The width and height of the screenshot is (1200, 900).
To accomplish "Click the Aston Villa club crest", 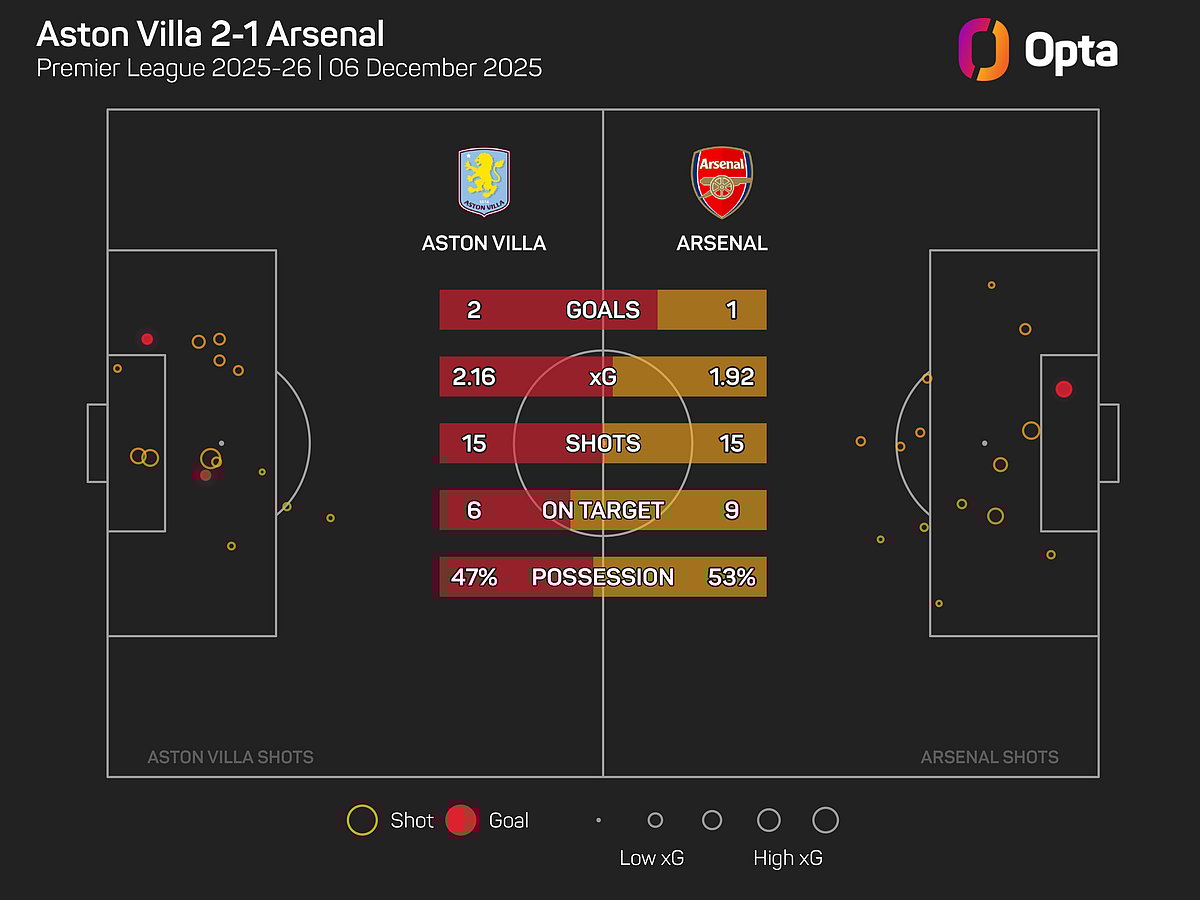I will pos(484,181).
